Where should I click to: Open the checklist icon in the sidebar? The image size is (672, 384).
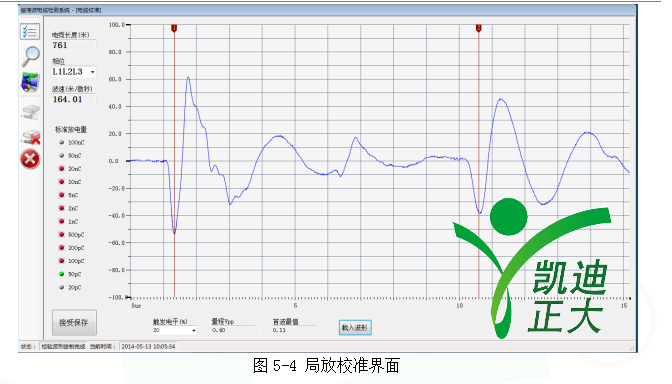click(30, 32)
